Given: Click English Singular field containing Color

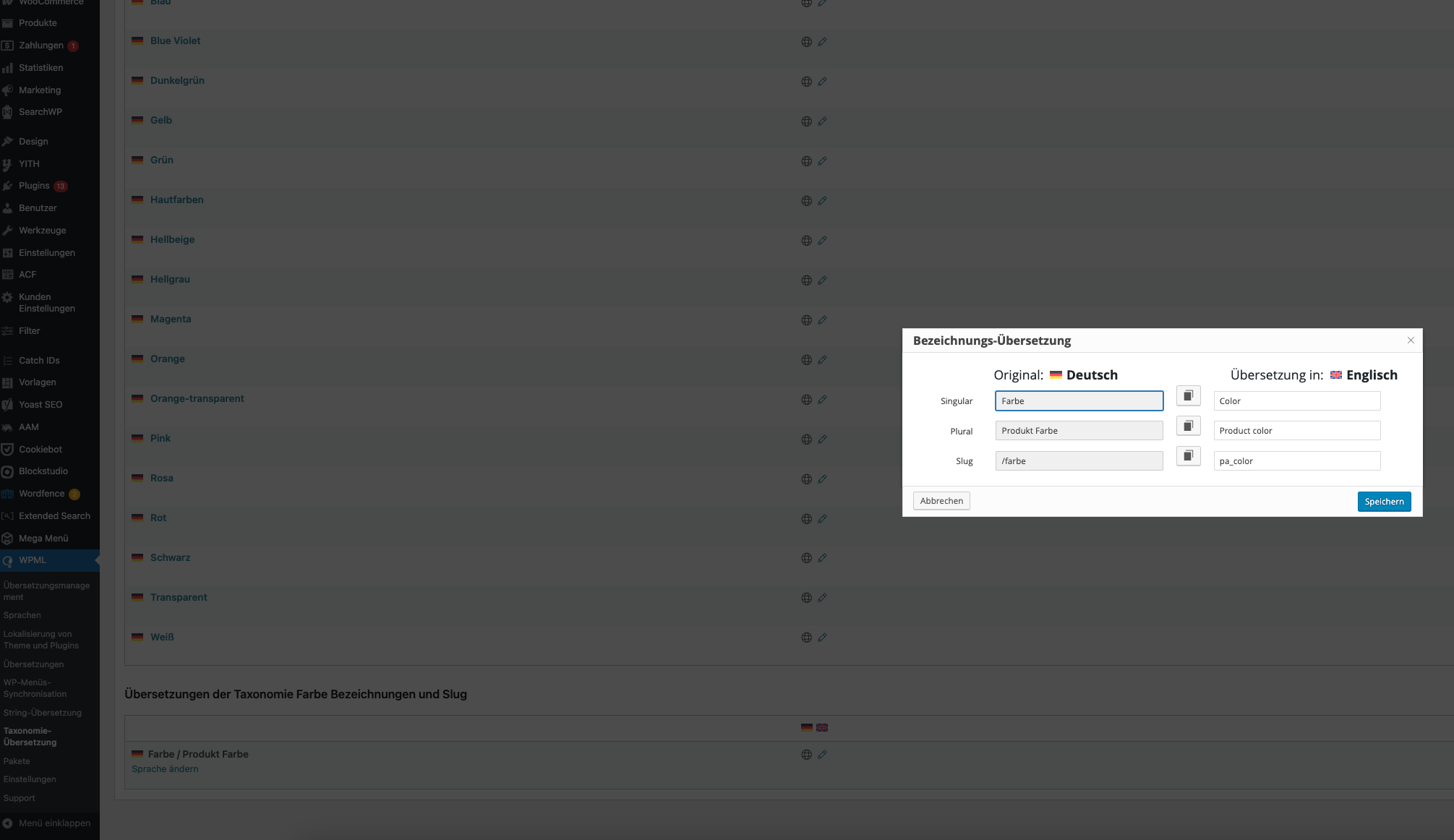Looking at the screenshot, I should click(x=1296, y=401).
